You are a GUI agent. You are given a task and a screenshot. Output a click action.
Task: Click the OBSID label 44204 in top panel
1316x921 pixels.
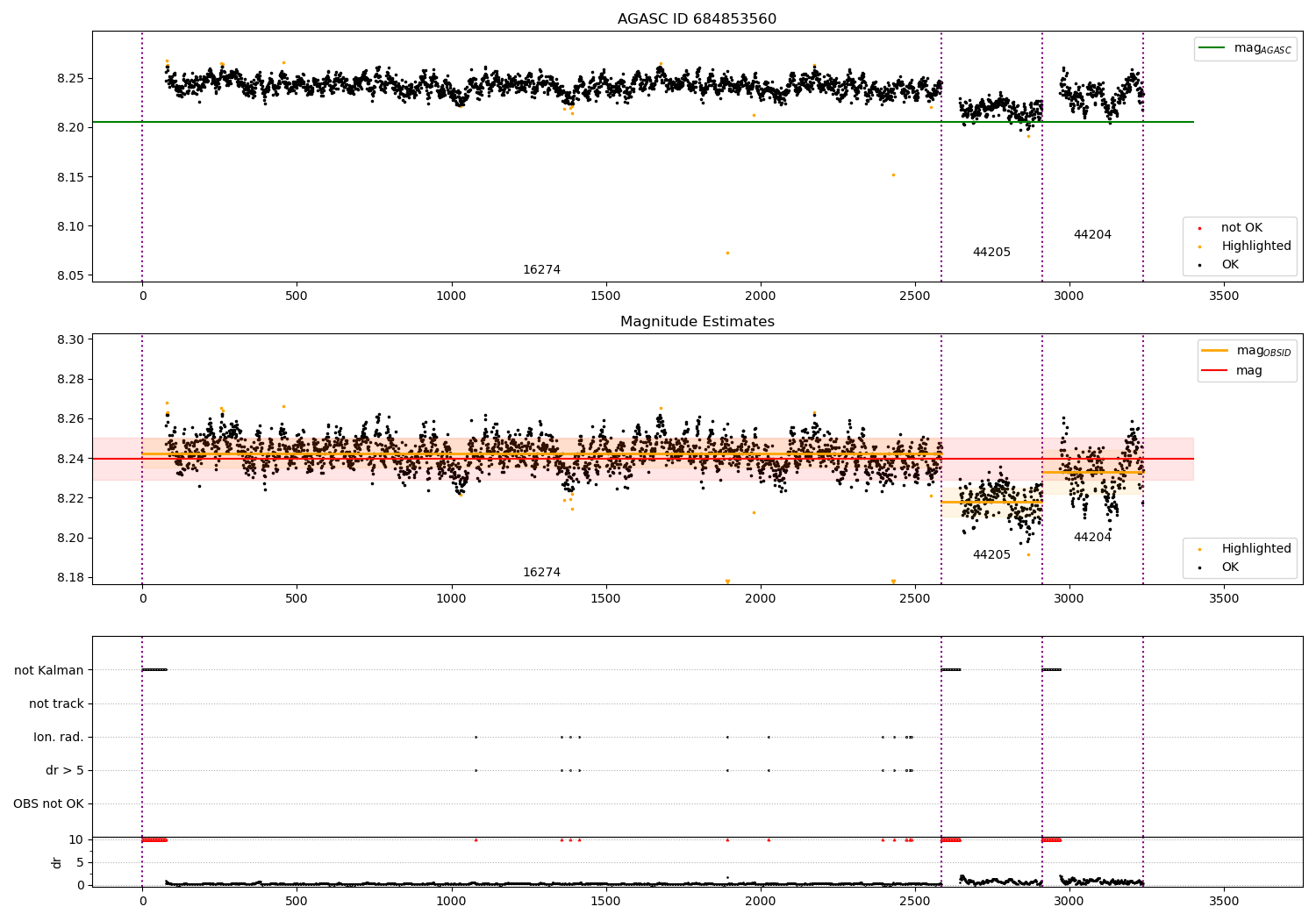(1092, 235)
